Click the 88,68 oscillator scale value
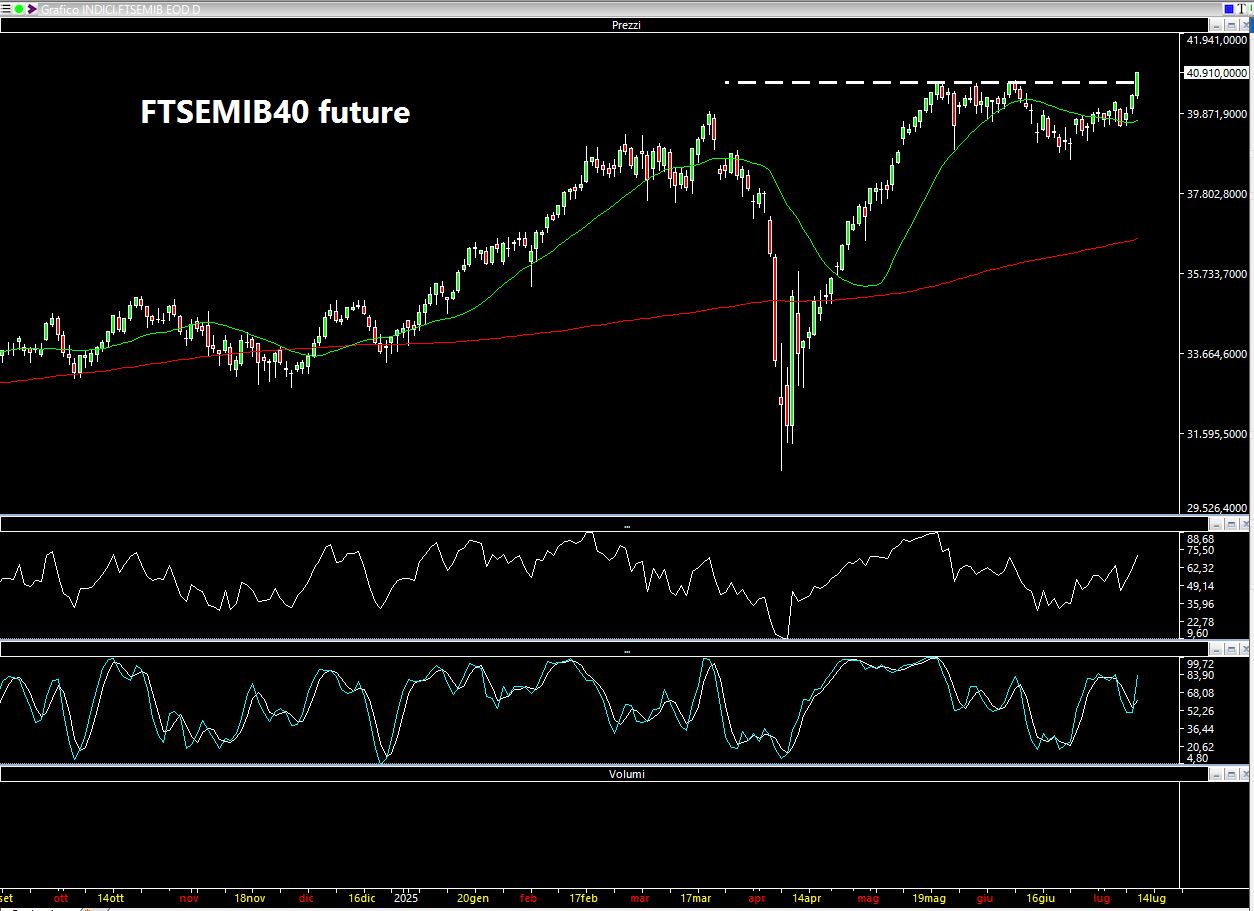The image size is (1254, 911). coord(1200,538)
